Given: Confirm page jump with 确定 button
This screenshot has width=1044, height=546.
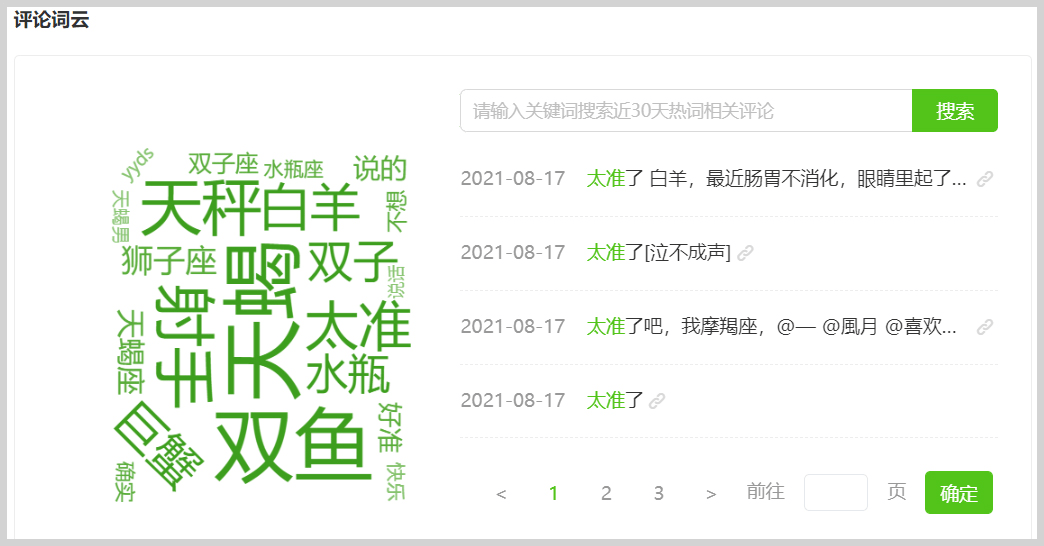Looking at the screenshot, I should pos(958,492).
